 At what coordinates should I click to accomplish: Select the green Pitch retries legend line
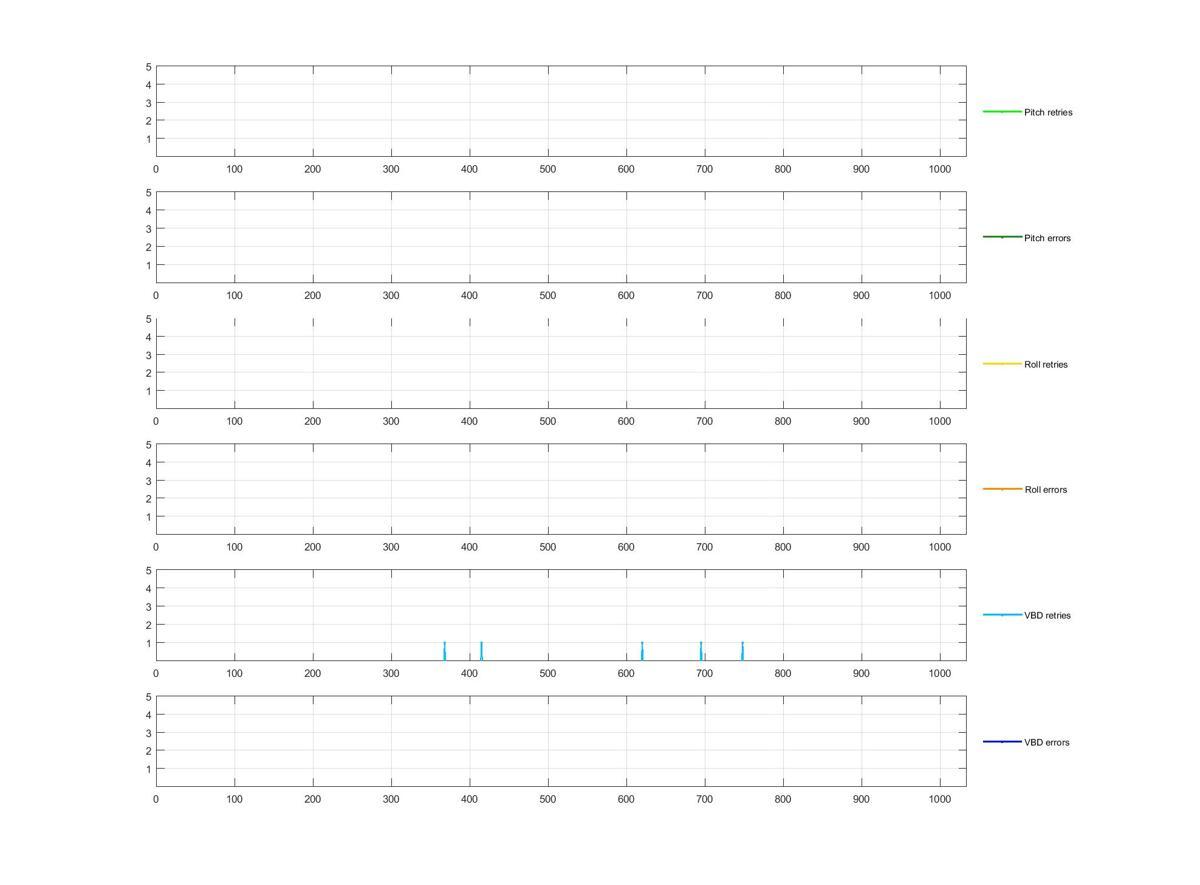coord(1002,111)
